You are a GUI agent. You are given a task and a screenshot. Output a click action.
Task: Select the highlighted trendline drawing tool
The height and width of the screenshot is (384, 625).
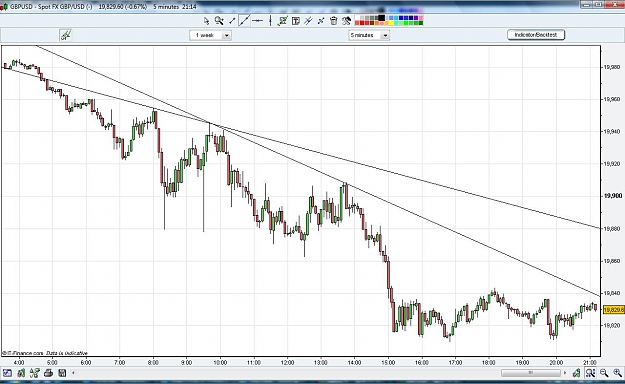click(244, 21)
